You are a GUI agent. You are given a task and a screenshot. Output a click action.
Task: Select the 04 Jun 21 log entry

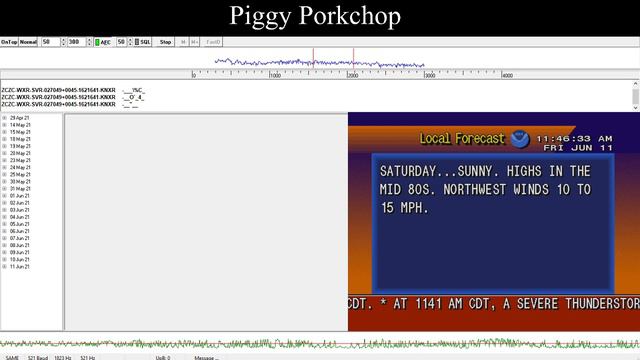coord(20,217)
